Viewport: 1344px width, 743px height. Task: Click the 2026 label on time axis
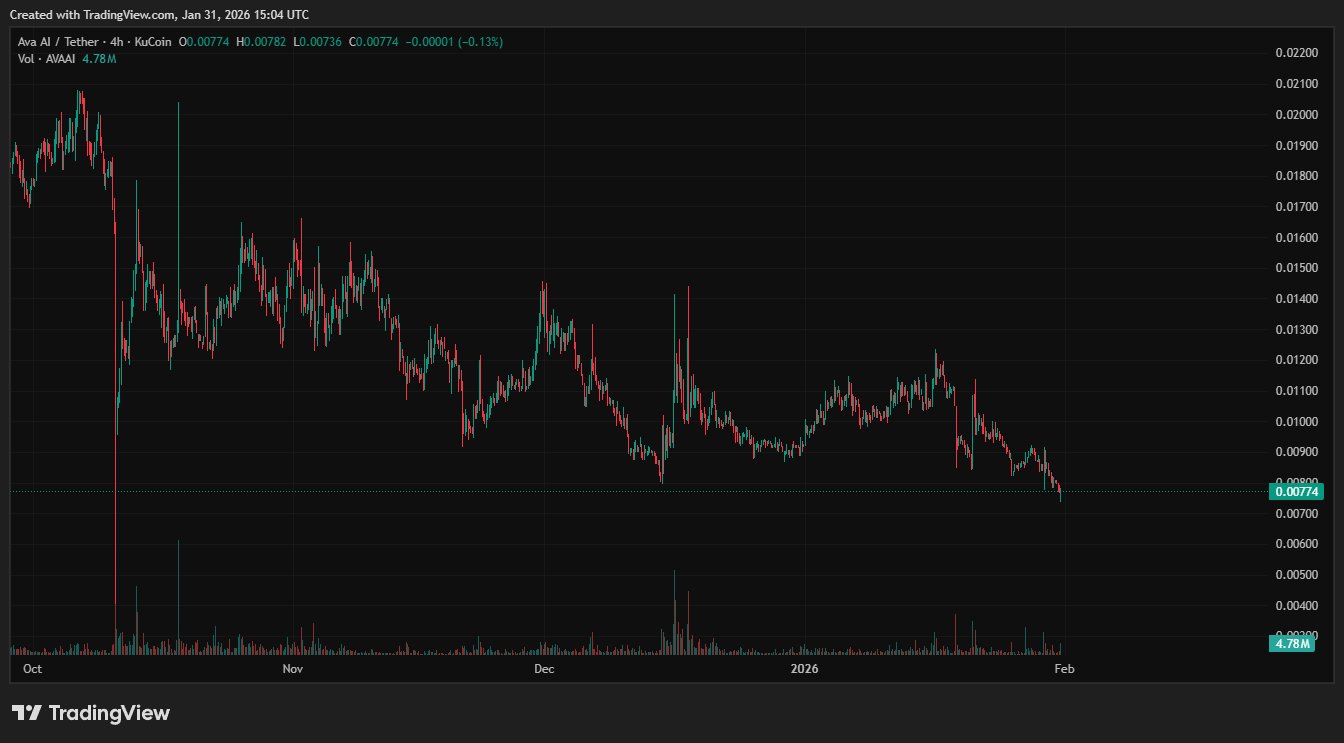pyautogui.click(x=804, y=667)
